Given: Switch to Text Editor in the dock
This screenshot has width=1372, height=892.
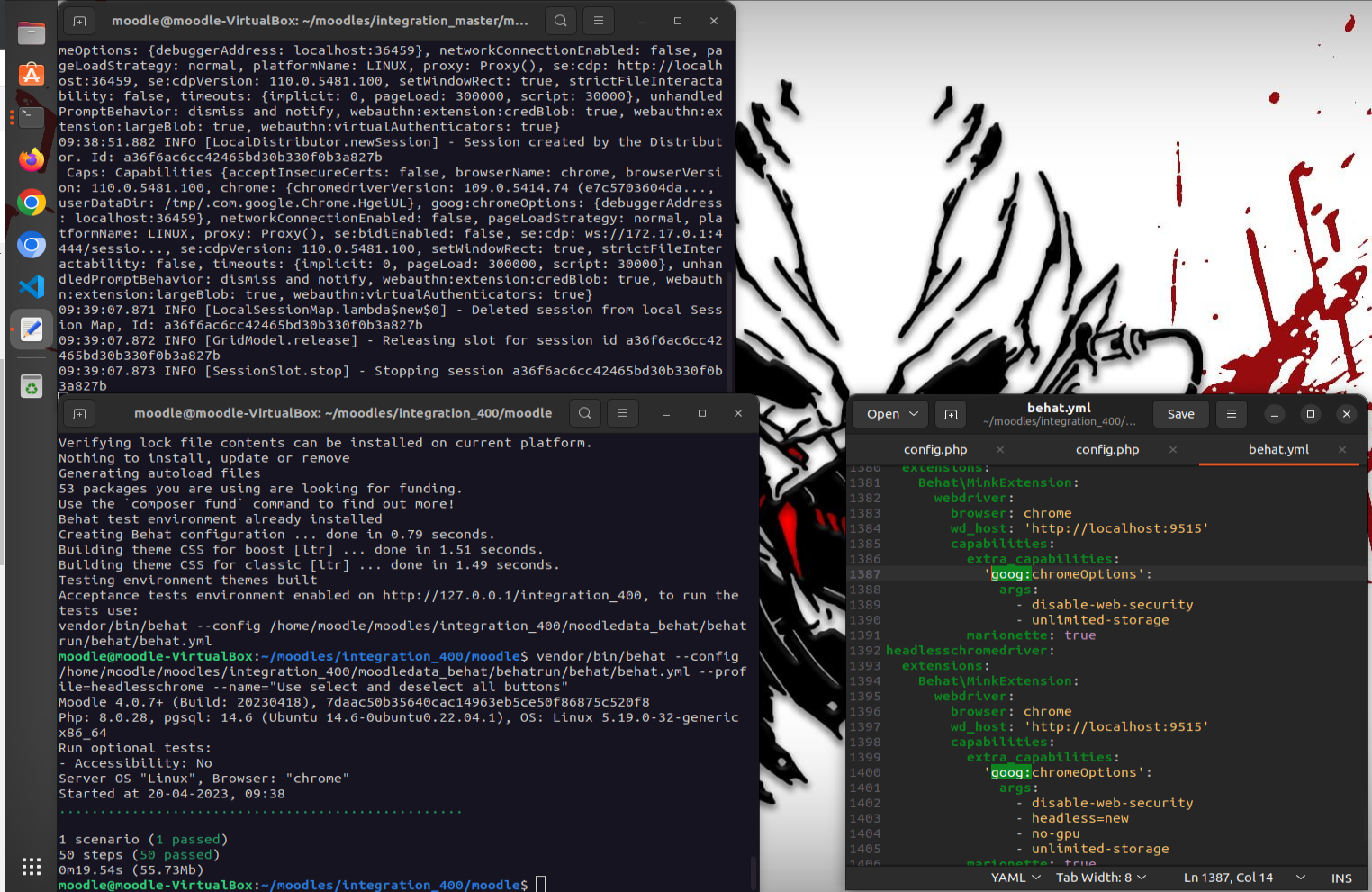Looking at the screenshot, I should (x=32, y=330).
